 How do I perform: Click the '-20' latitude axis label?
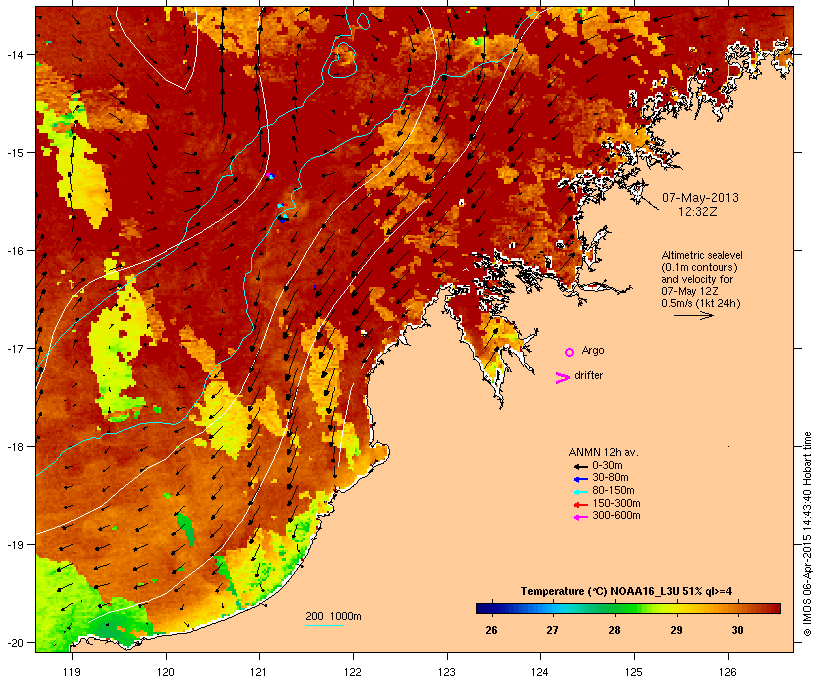[15, 643]
